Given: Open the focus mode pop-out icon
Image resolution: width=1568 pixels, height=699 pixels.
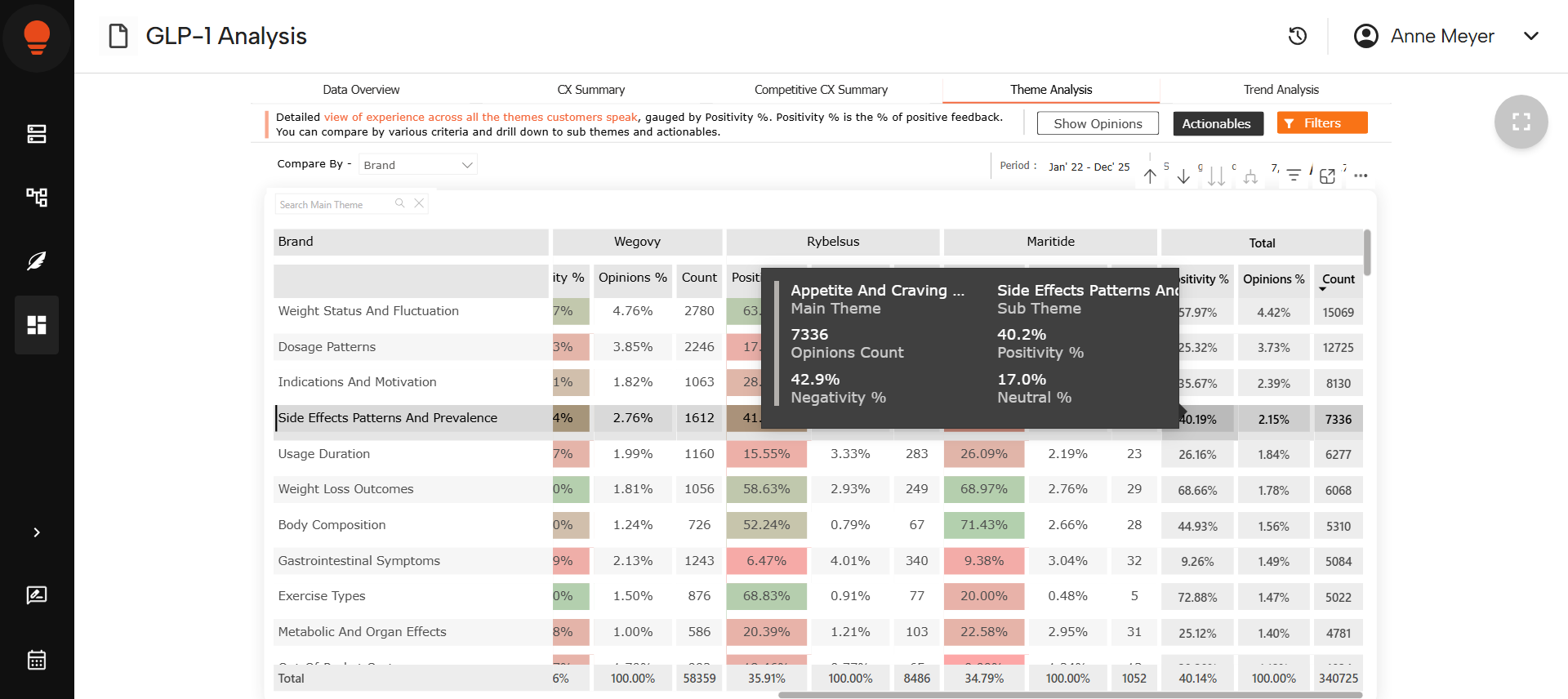Looking at the screenshot, I should coord(1327,176).
